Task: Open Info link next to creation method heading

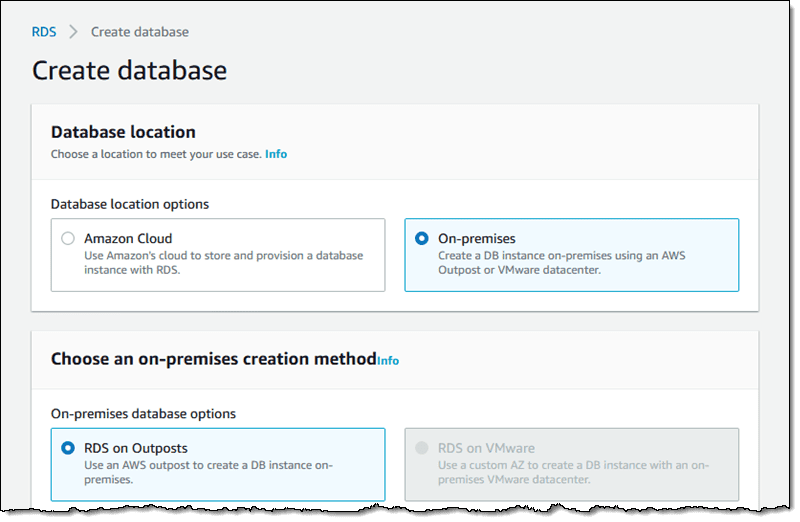Action: (x=388, y=361)
